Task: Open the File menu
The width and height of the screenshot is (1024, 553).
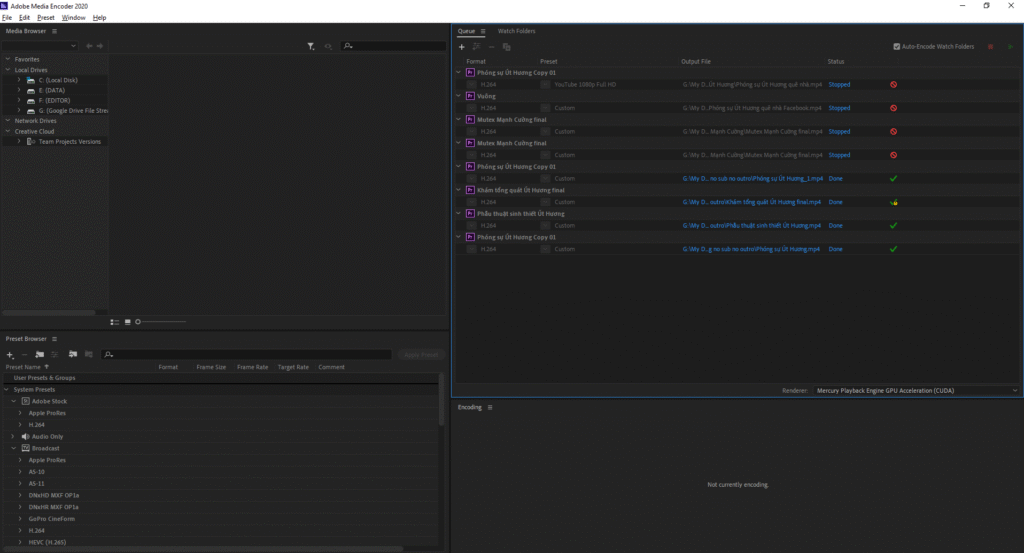Action: coord(7,18)
